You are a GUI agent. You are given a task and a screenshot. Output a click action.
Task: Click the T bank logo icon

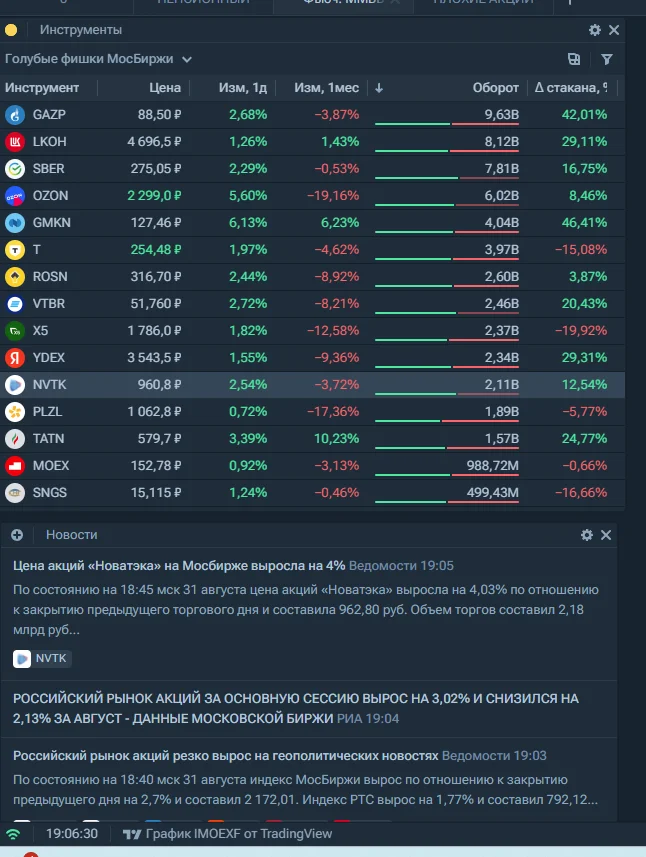pyautogui.click(x=15, y=250)
